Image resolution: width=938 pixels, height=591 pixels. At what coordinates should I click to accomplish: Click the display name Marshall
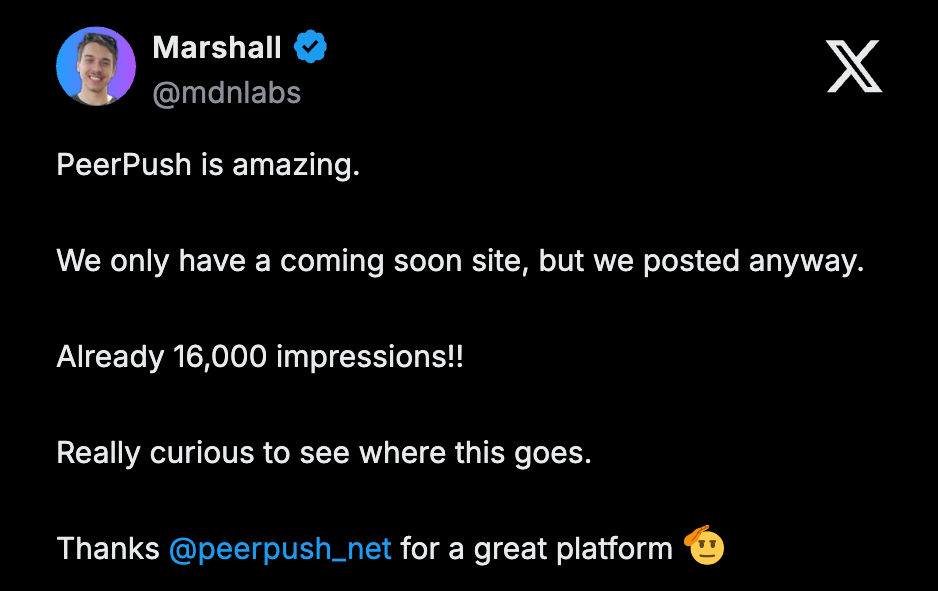(219, 46)
